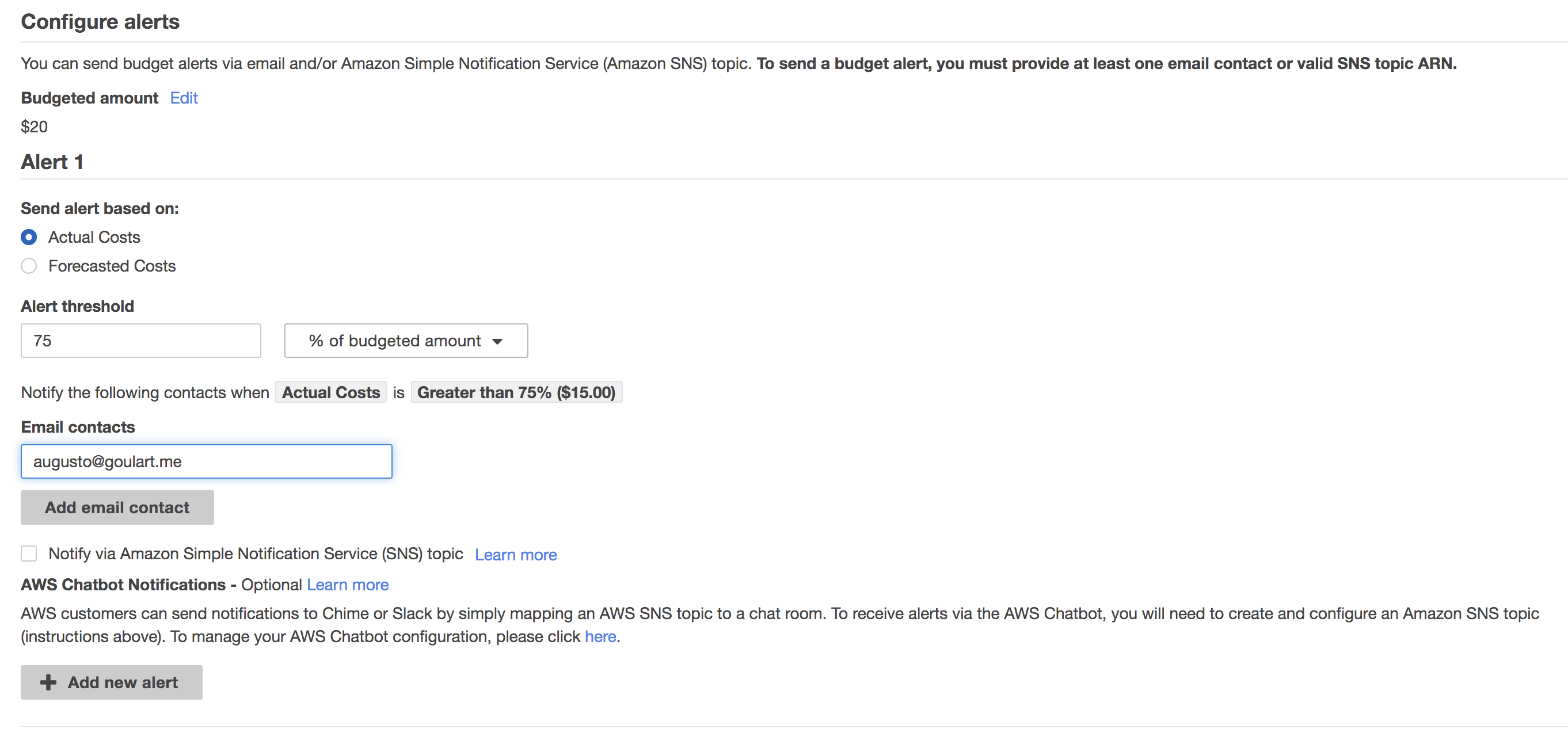
Task: Click the Add new alert button
Action: click(x=112, y=682)
